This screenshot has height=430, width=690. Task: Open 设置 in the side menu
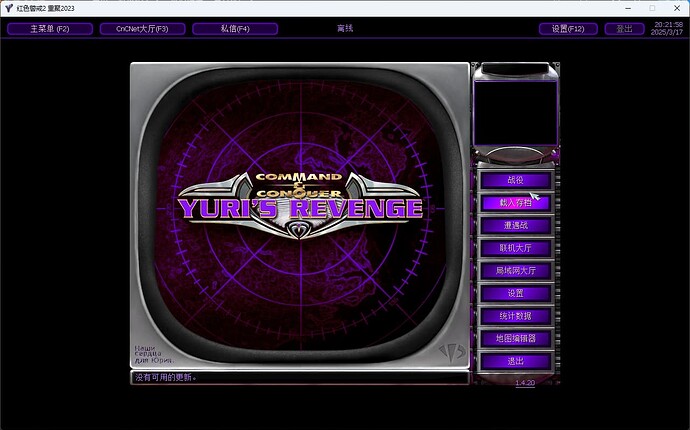tap(515, 294)
